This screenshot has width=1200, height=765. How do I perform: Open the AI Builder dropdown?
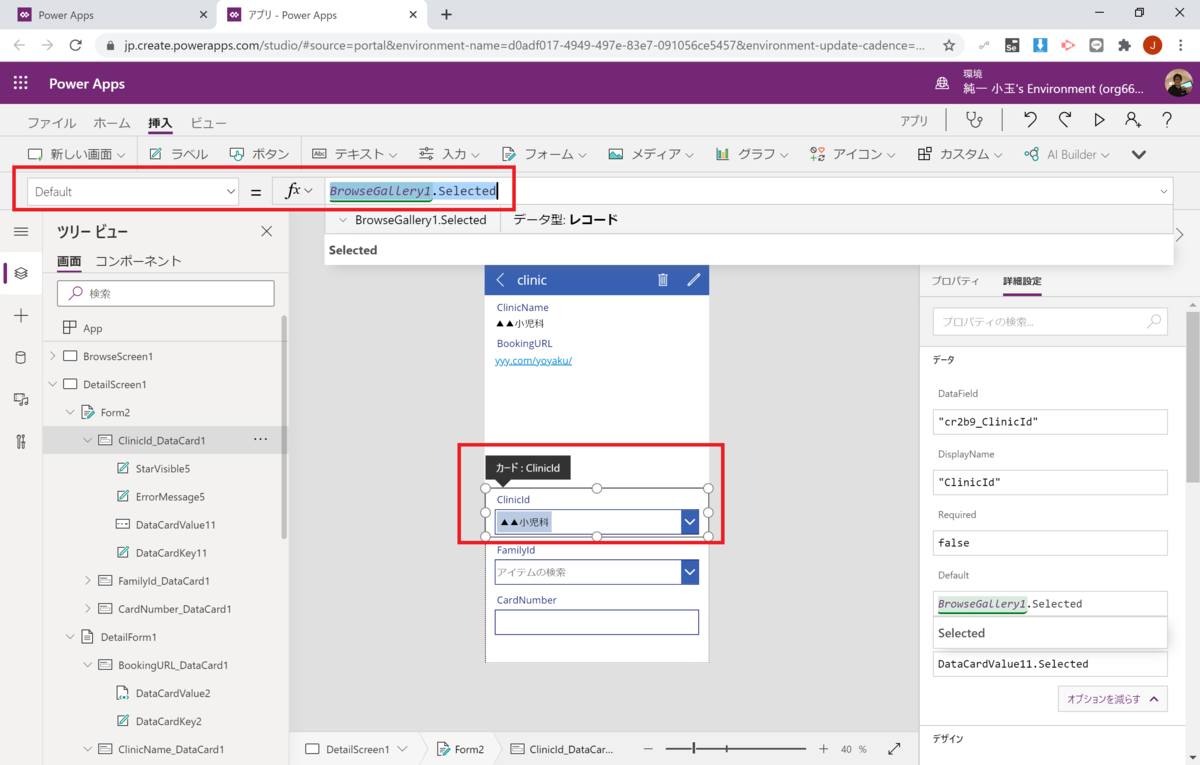(x=1067, y=154)
